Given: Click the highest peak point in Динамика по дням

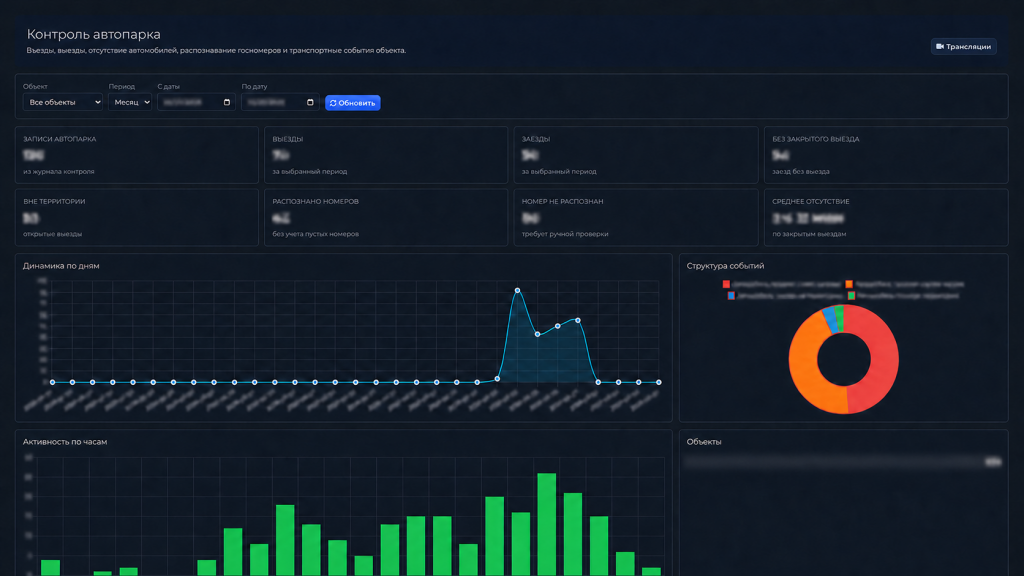Looking at the screenshot, I should click(x=517, y=290).
